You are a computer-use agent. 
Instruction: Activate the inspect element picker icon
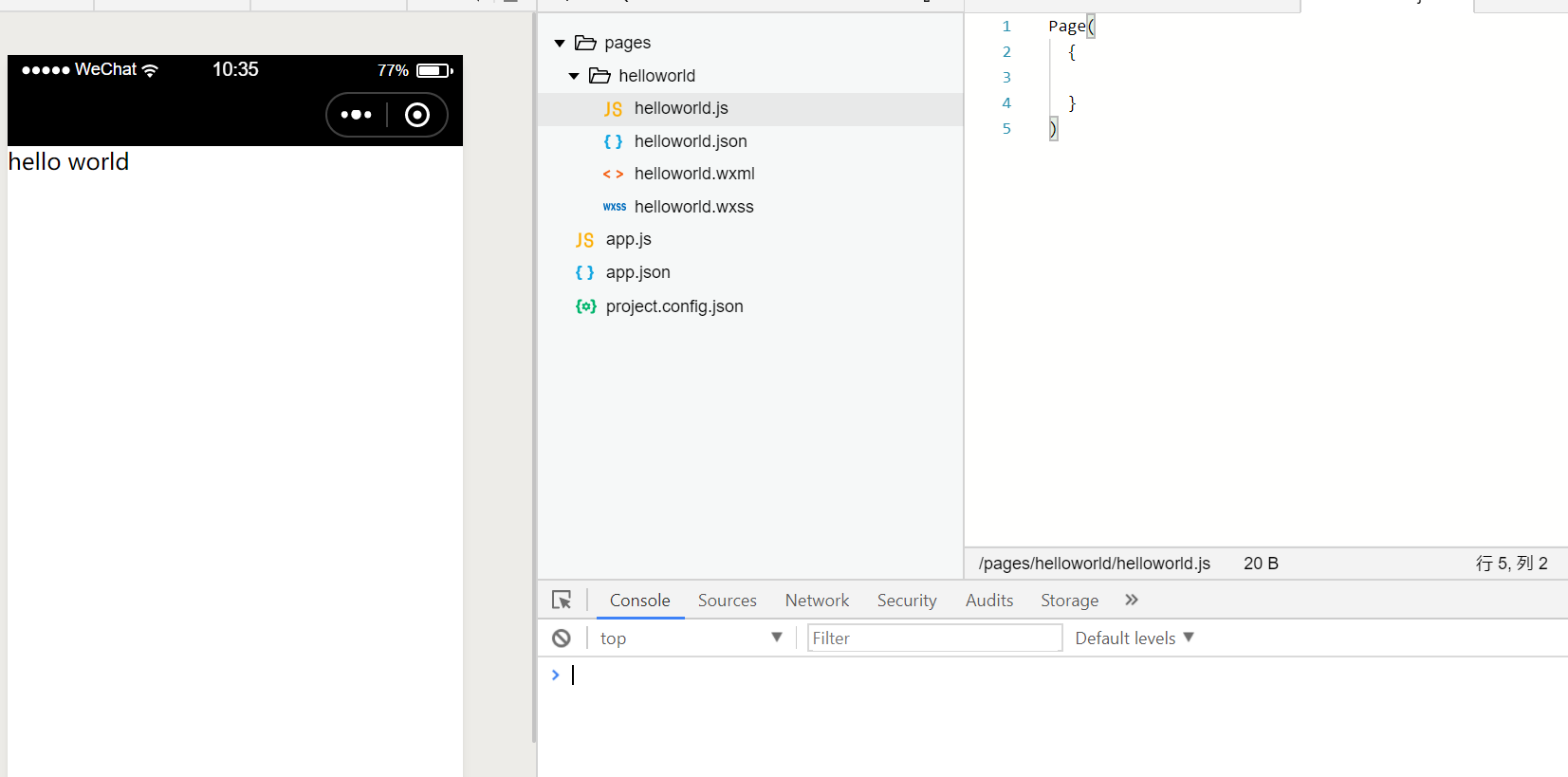(x=562, y=601)
